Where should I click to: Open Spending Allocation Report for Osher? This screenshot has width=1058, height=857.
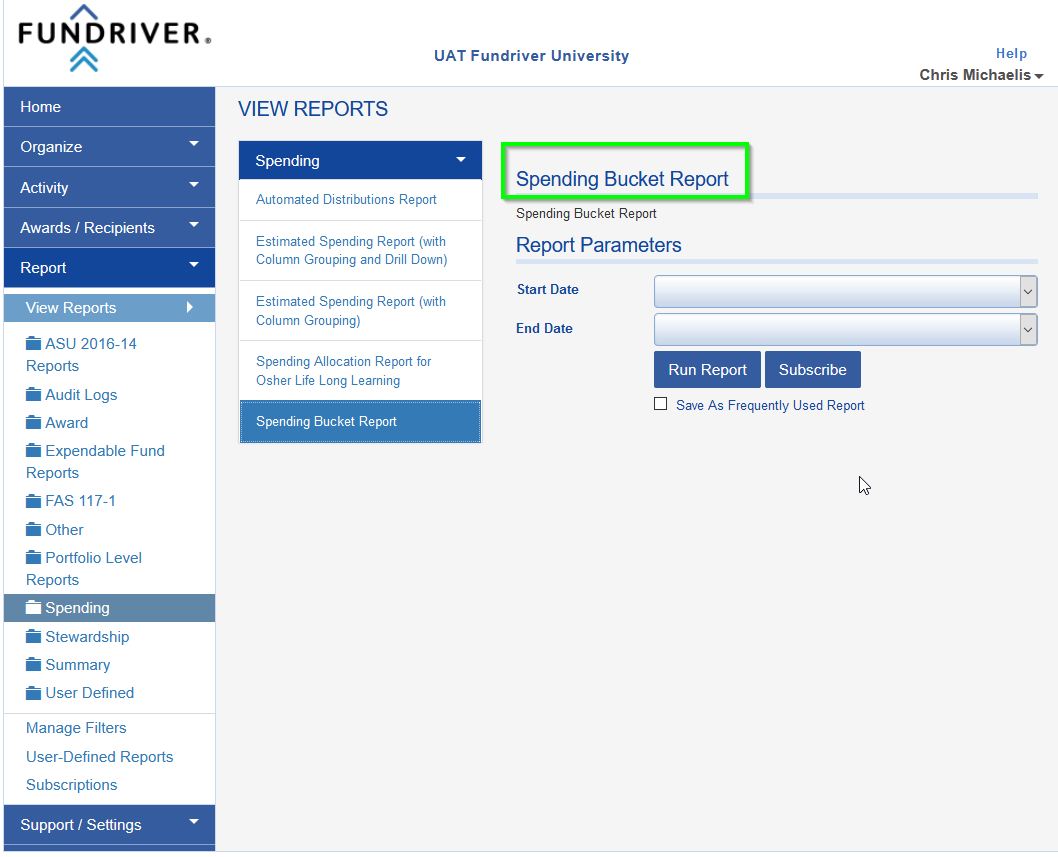pyautogui.click(x=360, y=370)
